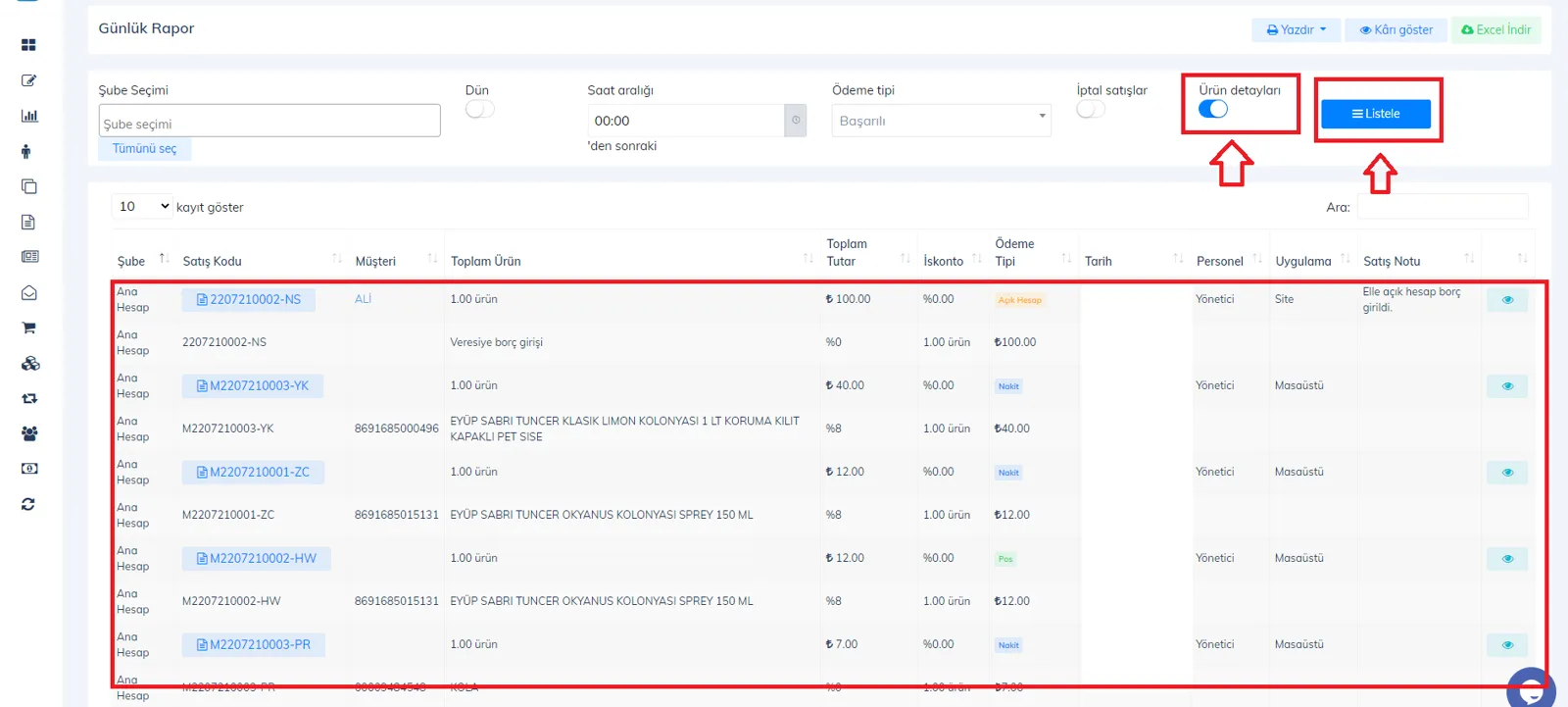Click the refresh sync sidebar icon
This screenshot has width=1568, height=707.
click(28, 504)
